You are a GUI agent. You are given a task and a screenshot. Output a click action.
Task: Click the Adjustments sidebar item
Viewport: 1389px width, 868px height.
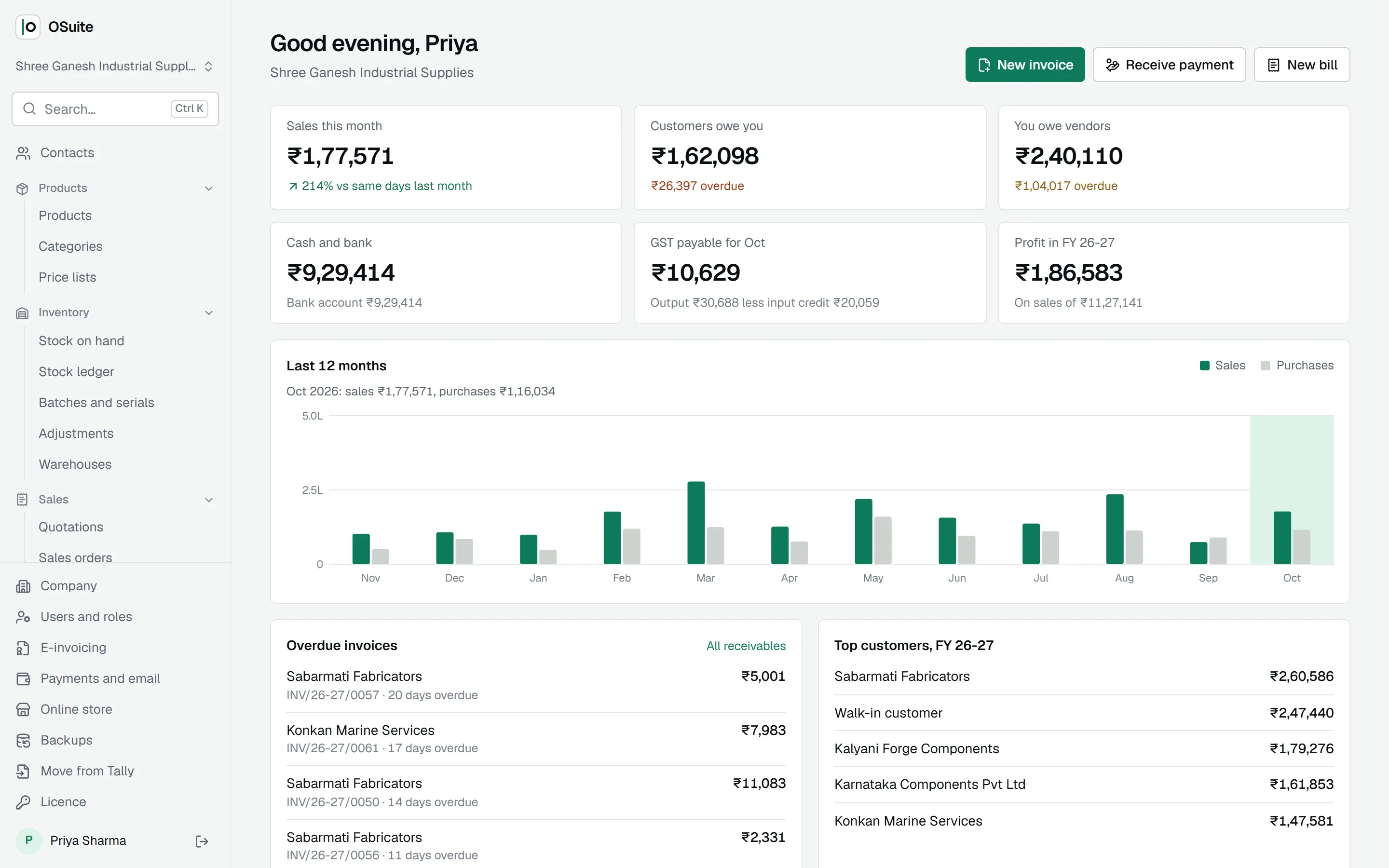click(76, 434)
